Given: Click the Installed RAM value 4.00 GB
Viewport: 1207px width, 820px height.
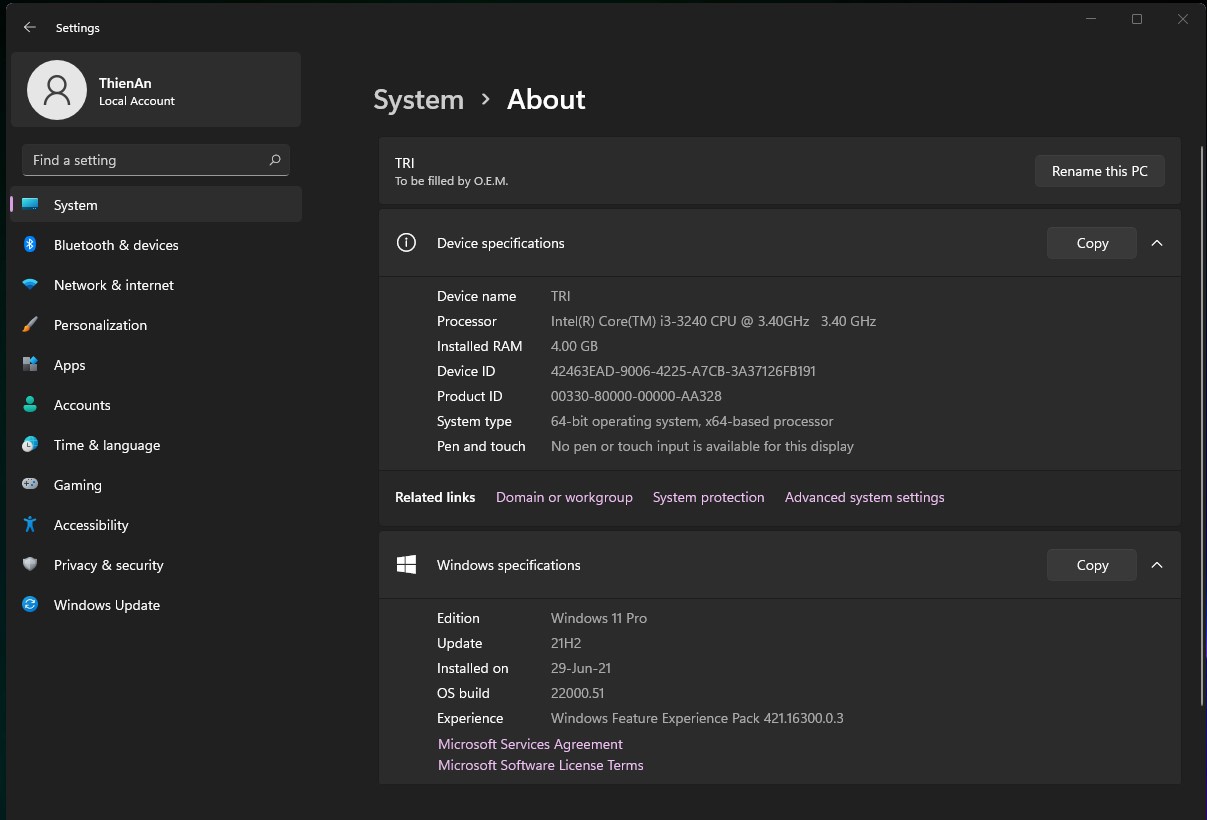Looking at the screenshot, I should coord(574,346).
